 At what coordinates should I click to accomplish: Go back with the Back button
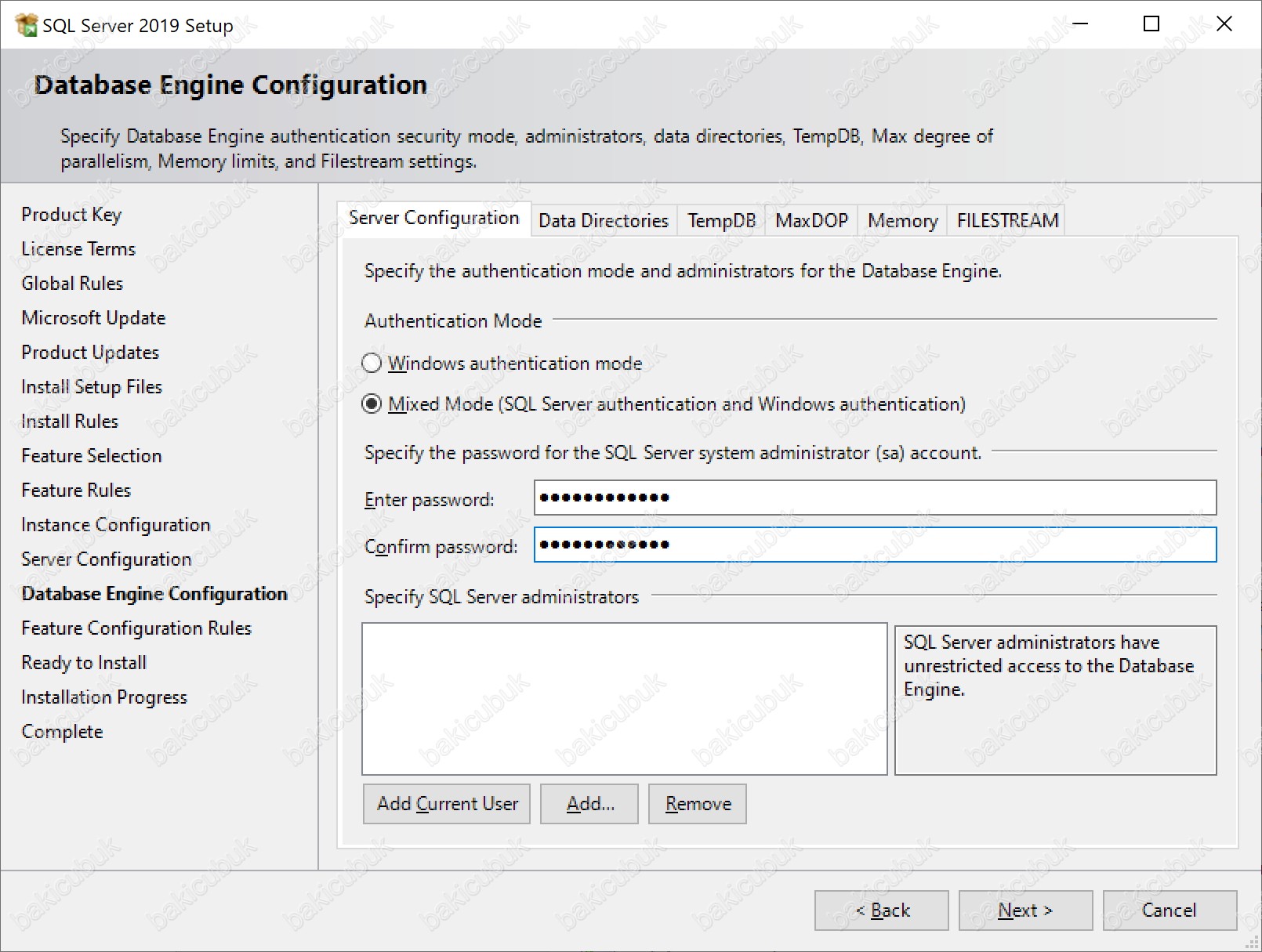(x=882, y=910)
